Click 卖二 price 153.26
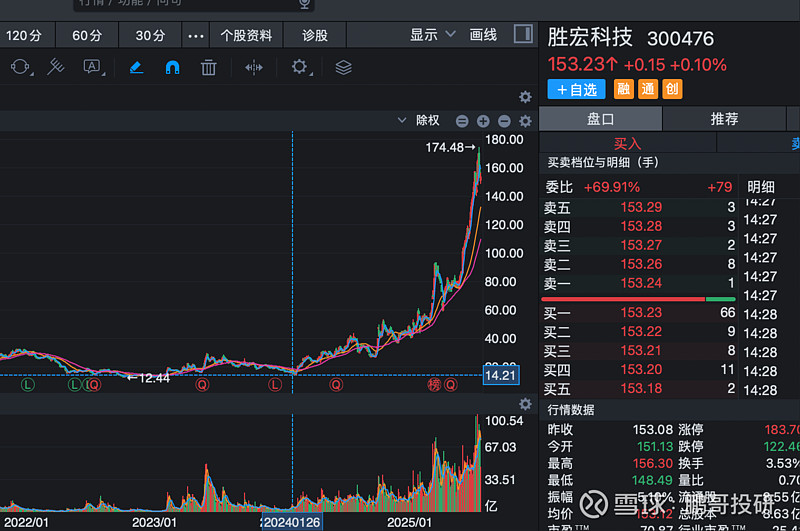 (x=641, y=264)
